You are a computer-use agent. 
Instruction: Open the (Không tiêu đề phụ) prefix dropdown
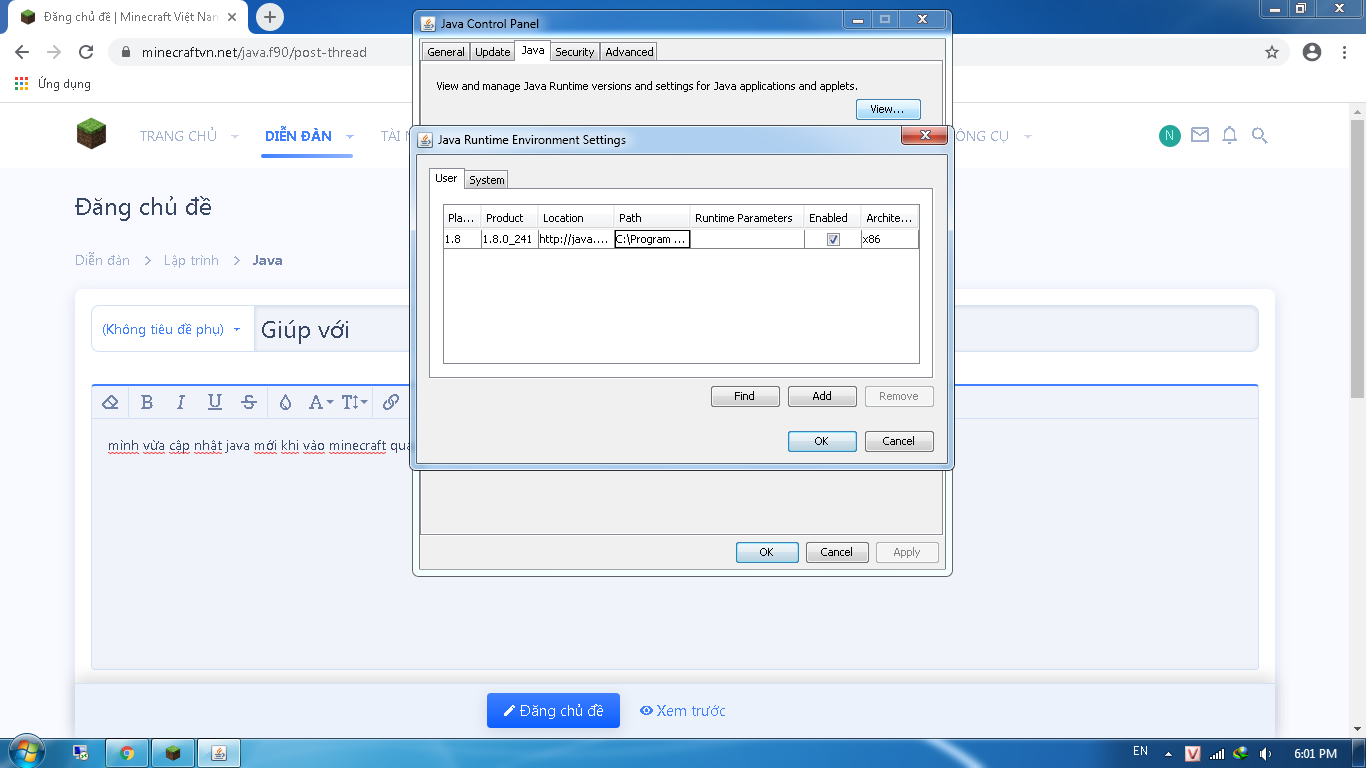[172, 329]
